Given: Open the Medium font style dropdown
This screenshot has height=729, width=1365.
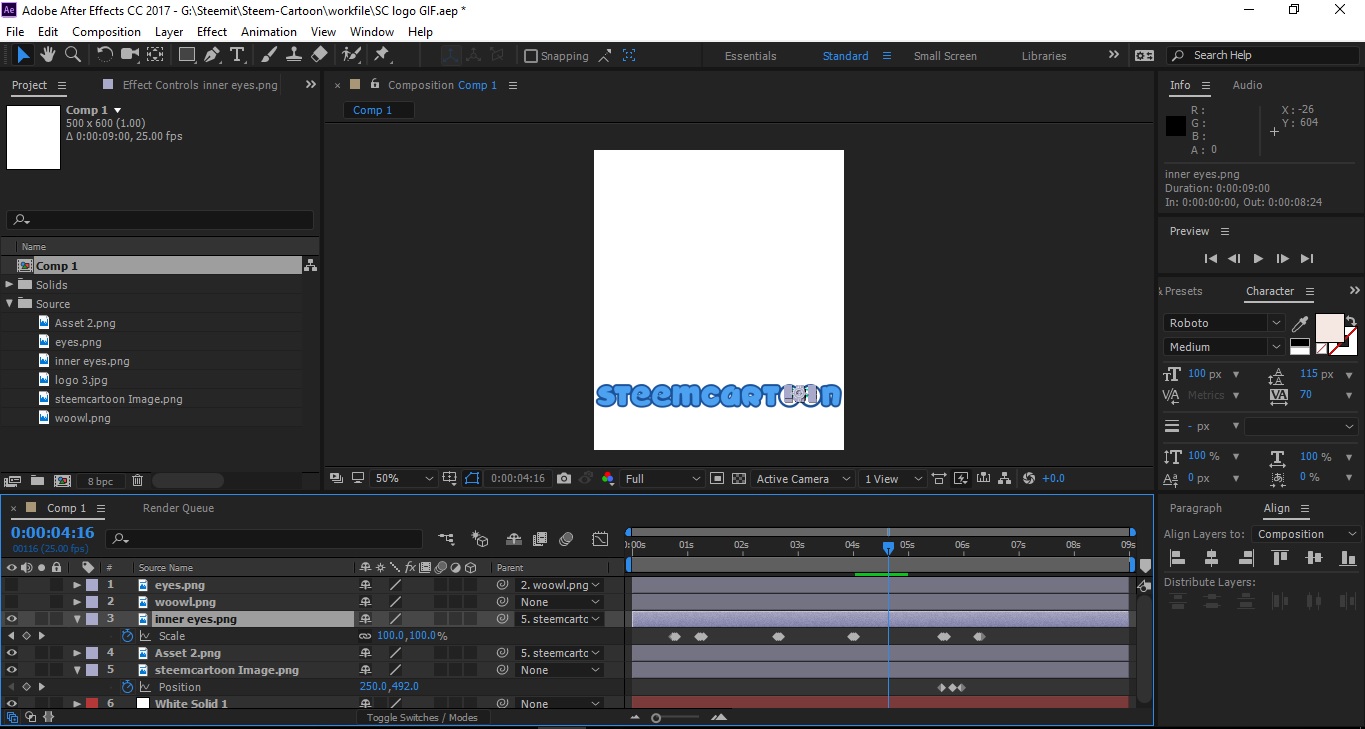Looking at the screenshot, I should (1224, 347).
